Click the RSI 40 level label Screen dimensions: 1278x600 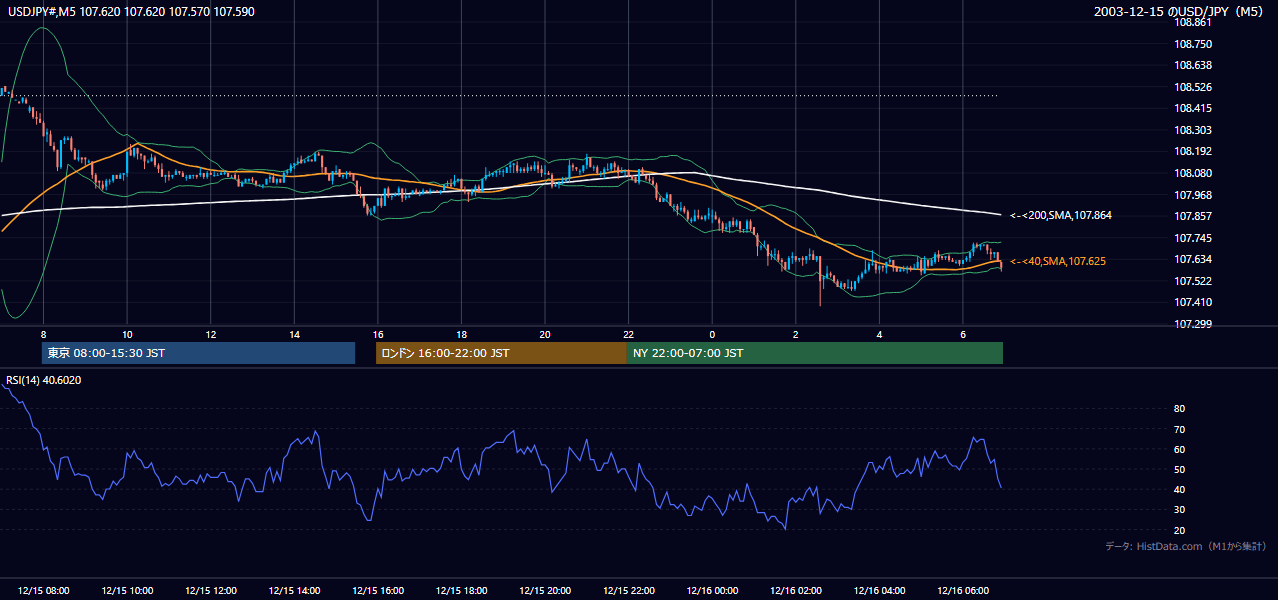tap(1179, 489)
